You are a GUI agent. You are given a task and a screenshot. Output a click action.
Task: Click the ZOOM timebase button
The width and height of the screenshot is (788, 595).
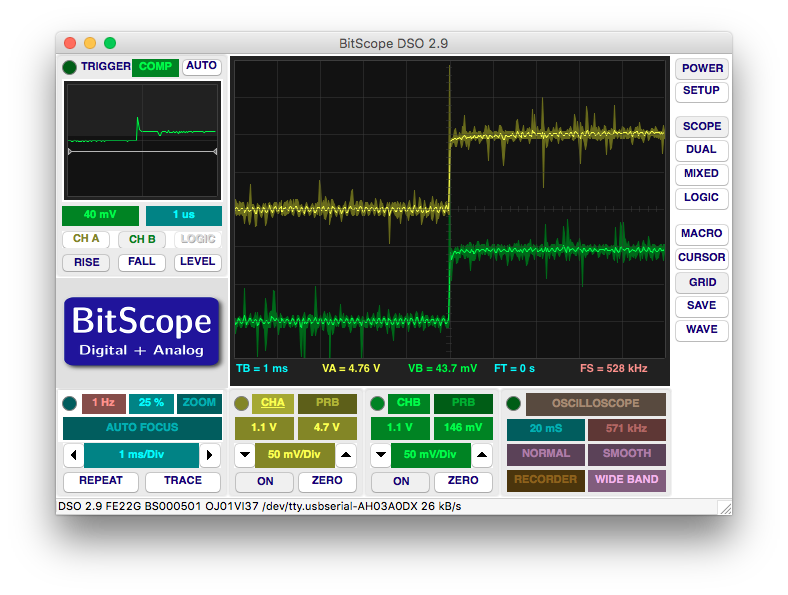199,403
